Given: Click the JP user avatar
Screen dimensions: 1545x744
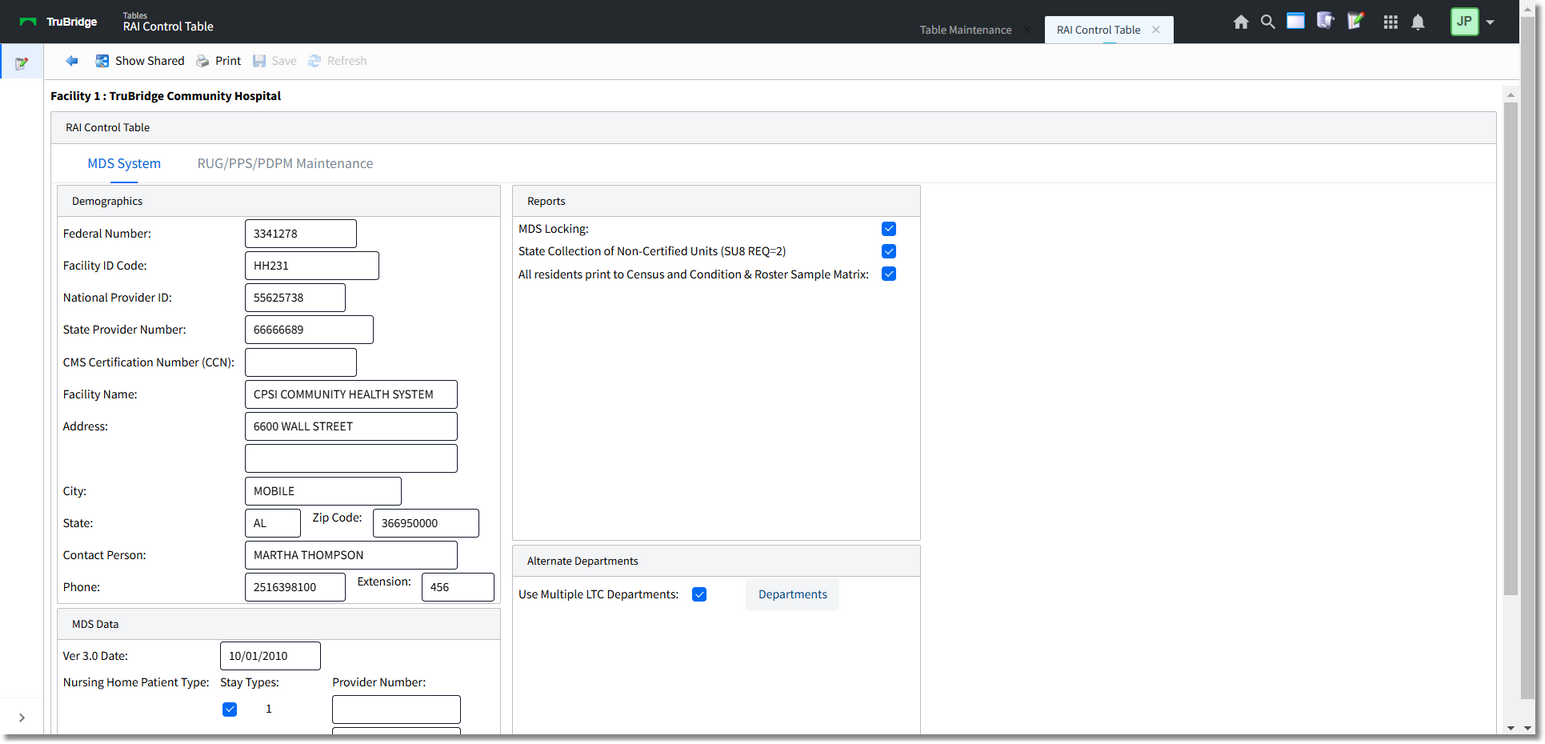Looking at the screenshot, I should [1464, 21].
